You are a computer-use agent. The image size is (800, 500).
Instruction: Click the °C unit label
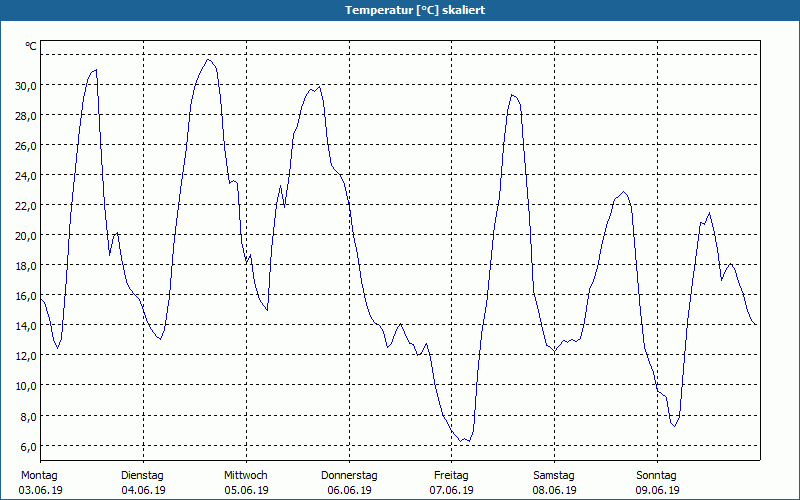pos(31,46)
